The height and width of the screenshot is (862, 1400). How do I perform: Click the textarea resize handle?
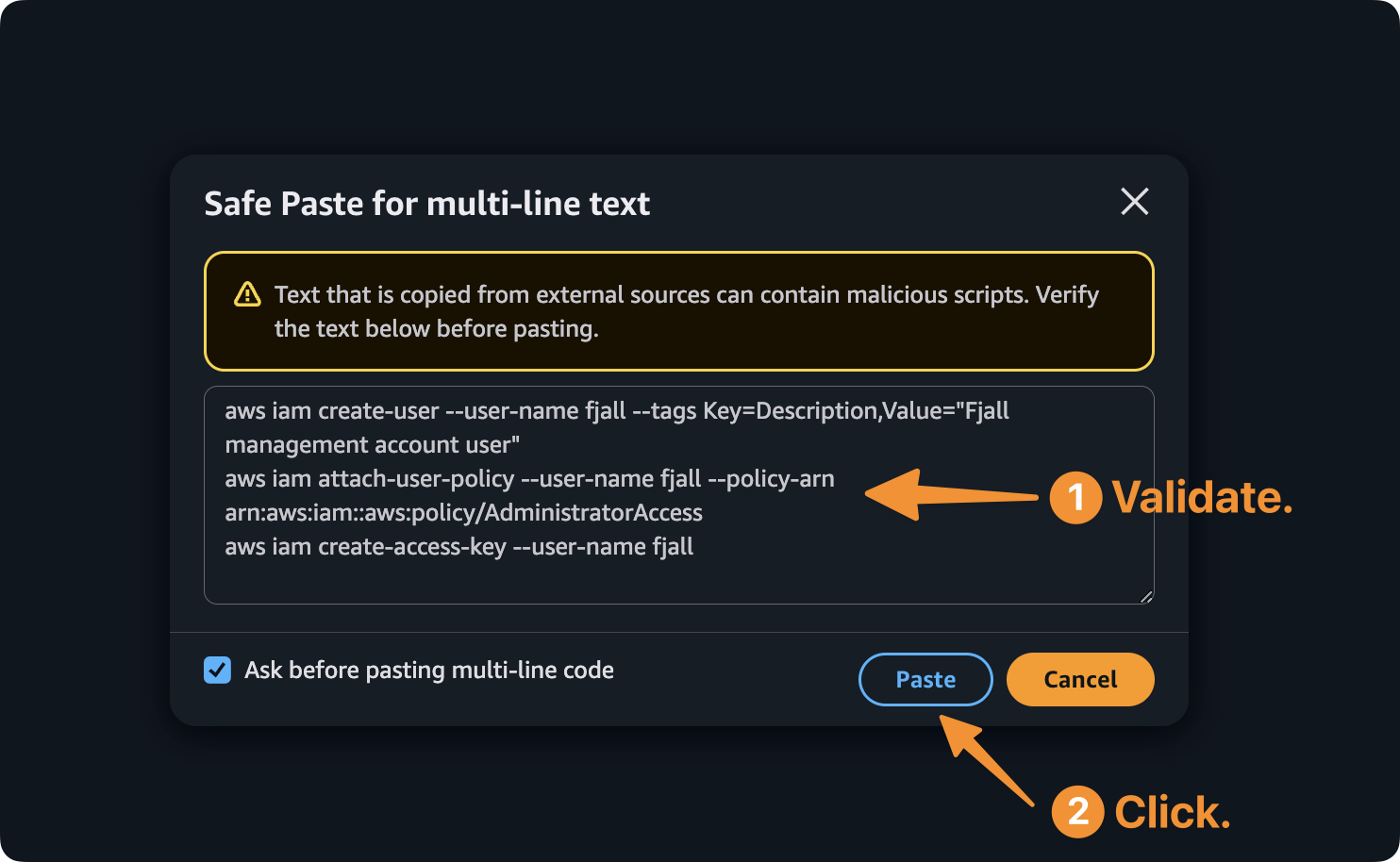point(1145,596)
